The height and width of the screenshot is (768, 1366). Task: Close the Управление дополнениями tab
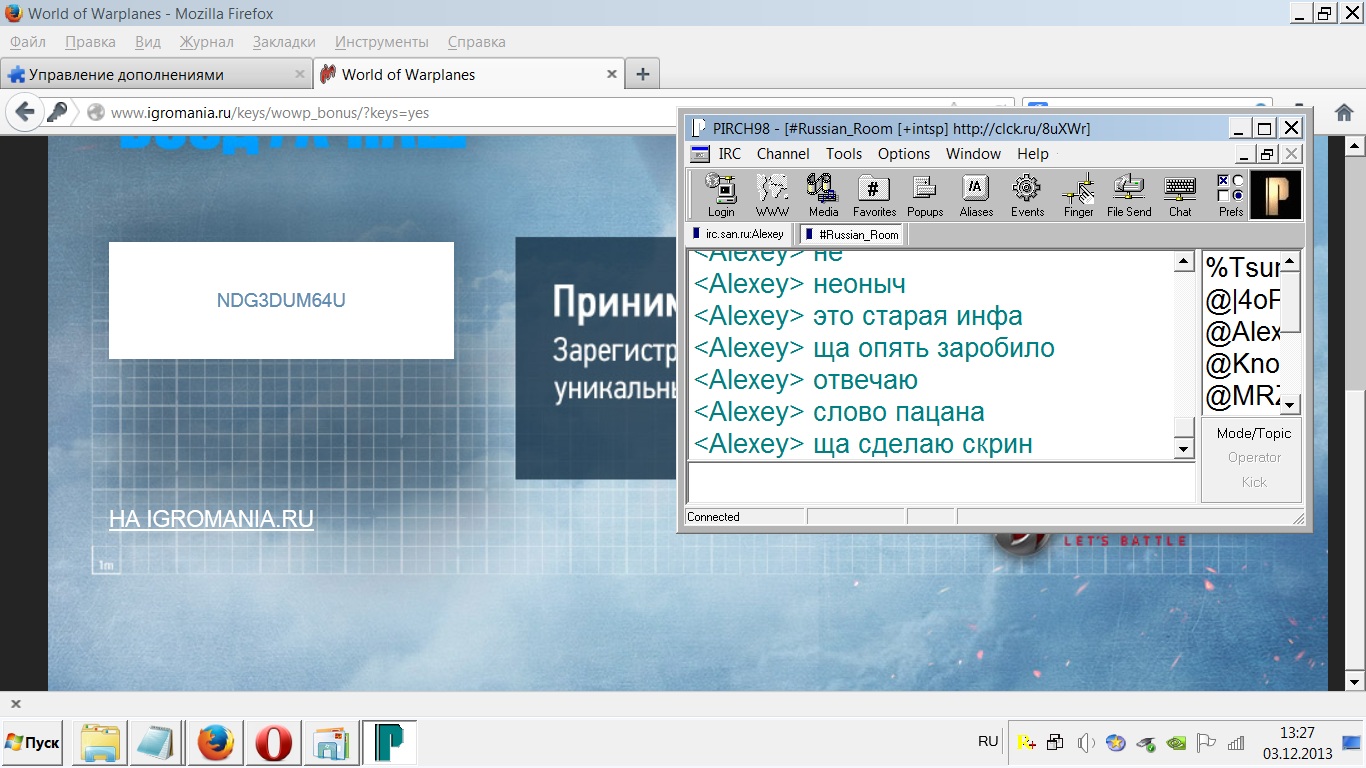tap(300, 74)
